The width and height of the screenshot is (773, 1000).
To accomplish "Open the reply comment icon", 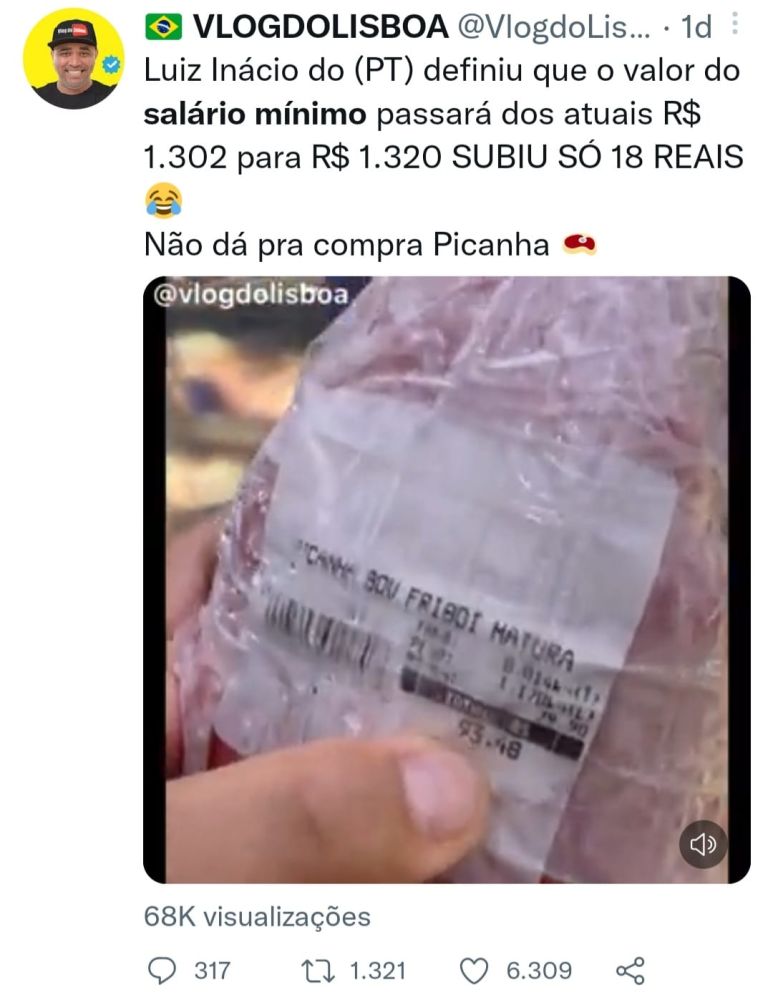I will point(161,970).
